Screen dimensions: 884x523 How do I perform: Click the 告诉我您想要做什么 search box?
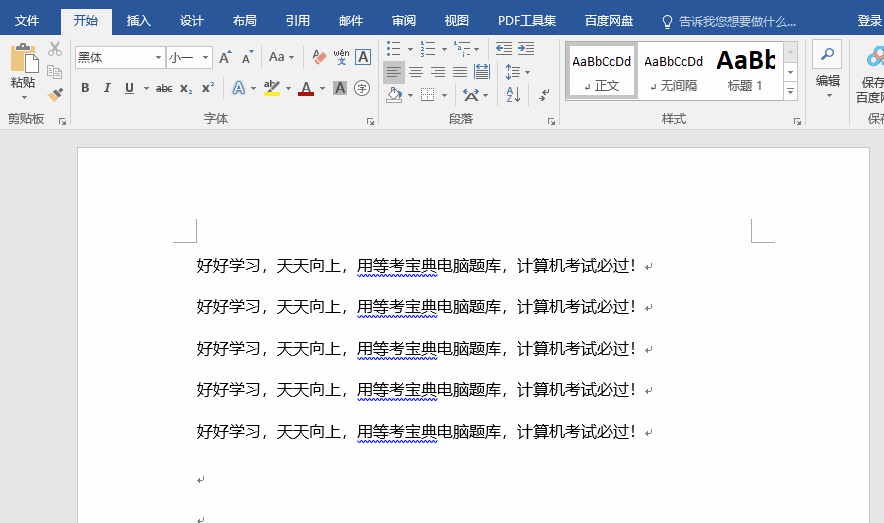click(x=729, y=21)
